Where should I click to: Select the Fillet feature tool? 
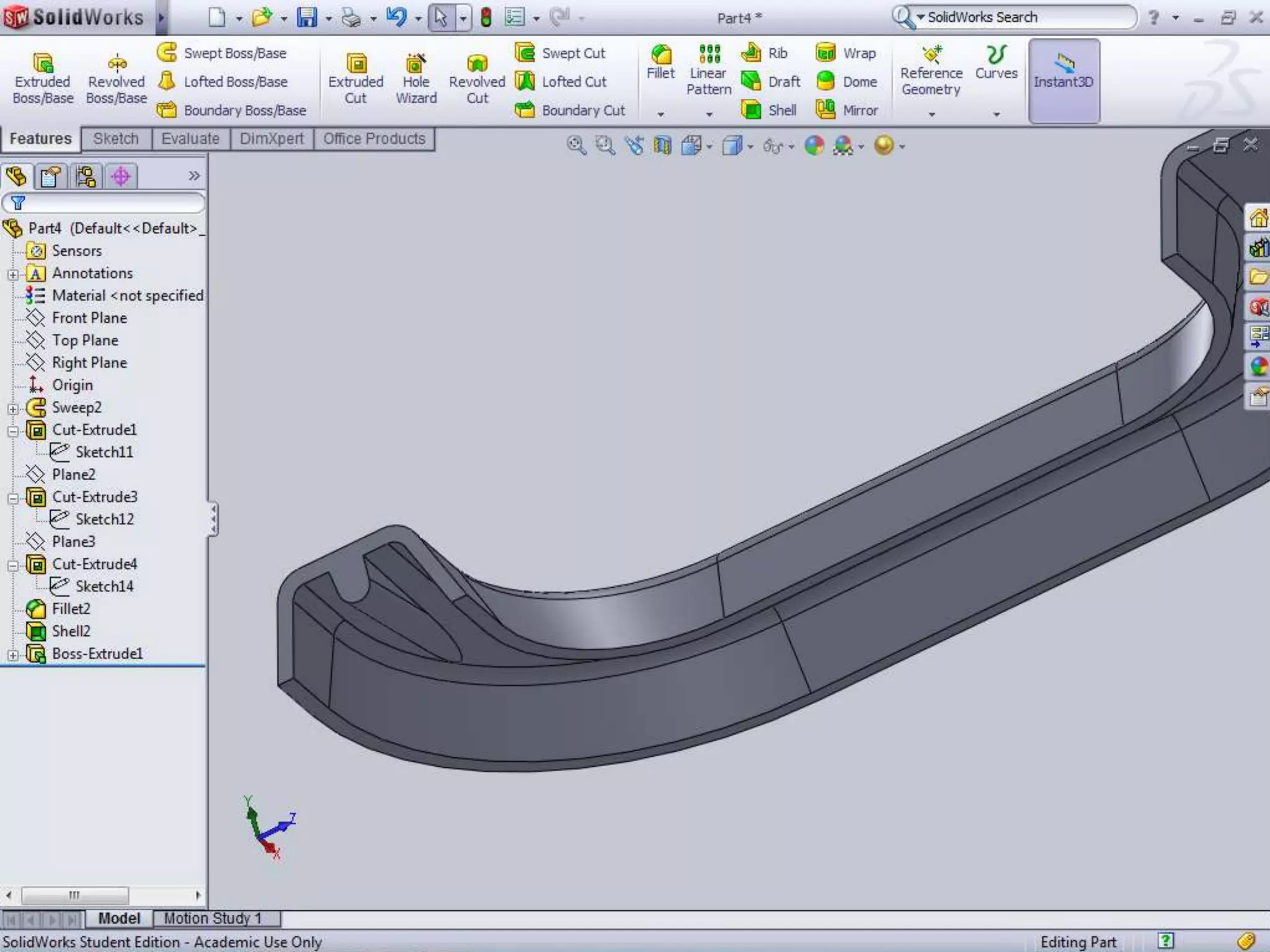[x=660, y=63]
